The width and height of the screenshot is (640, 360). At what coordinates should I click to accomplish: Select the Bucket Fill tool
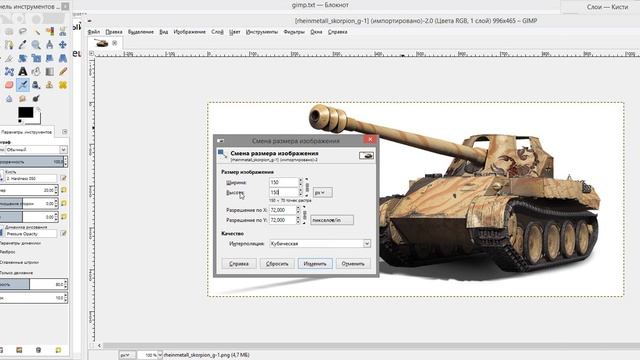[x=36, y=71]
